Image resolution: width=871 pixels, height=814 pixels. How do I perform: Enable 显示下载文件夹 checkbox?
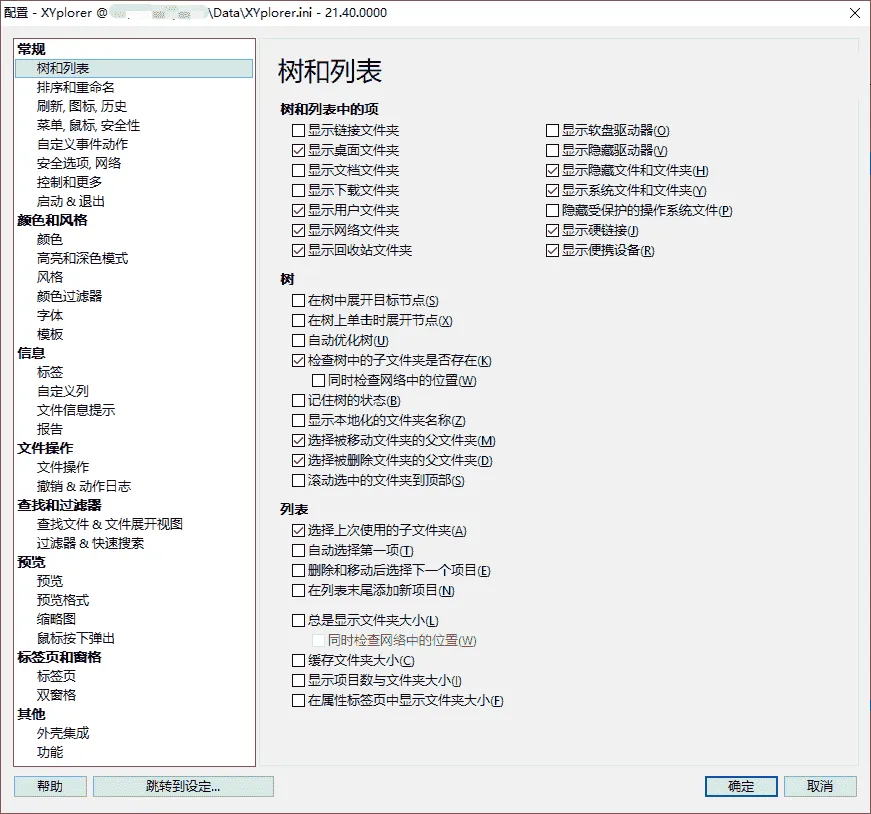(x=298, y=191)
